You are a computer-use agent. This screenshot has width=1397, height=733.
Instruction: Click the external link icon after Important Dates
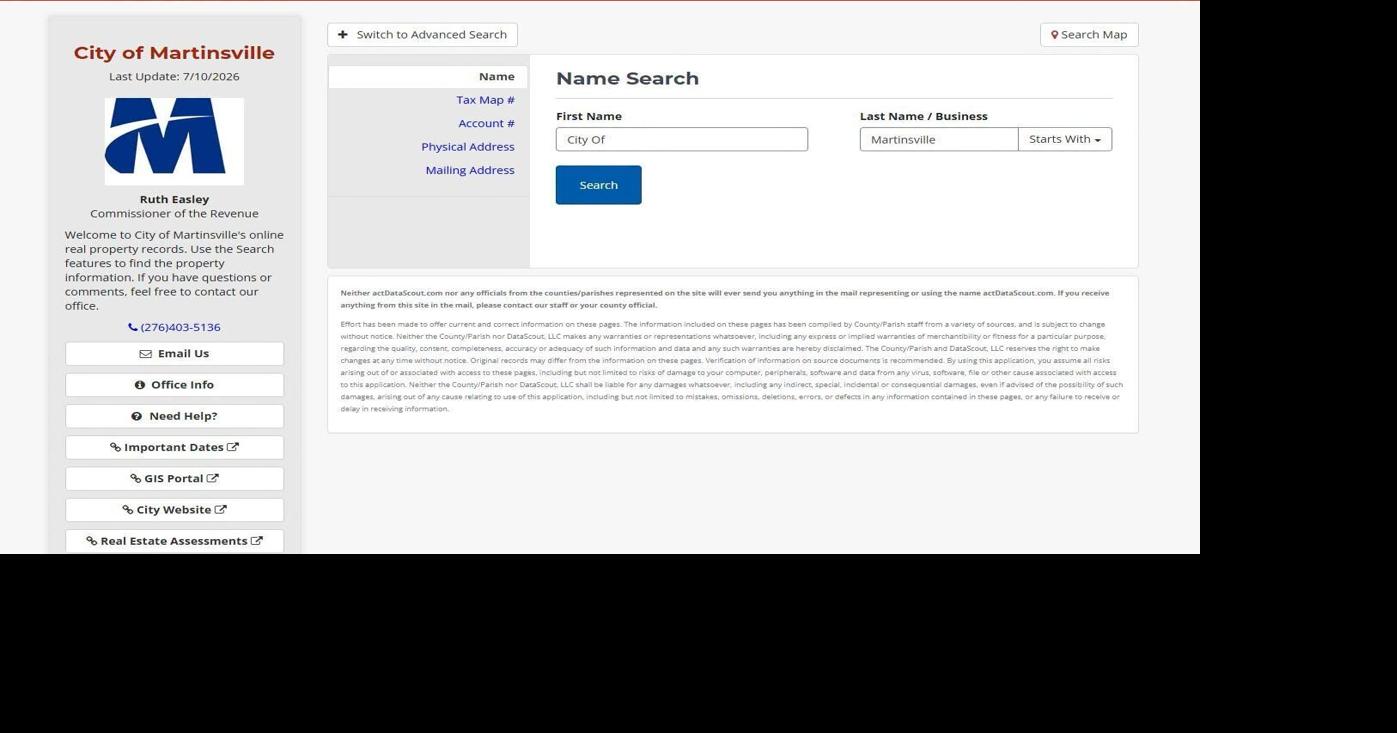[x=233, y=447]
